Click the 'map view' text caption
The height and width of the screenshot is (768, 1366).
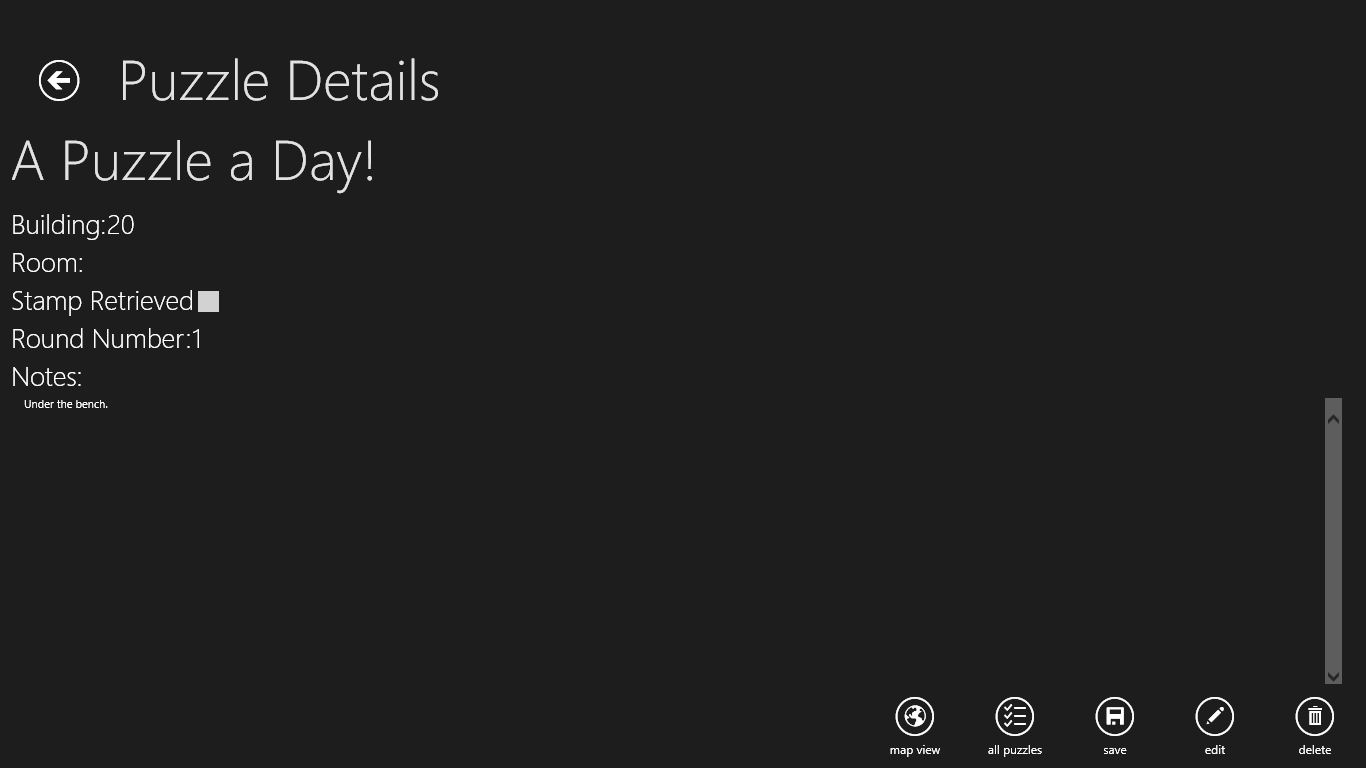coord(914,750)
